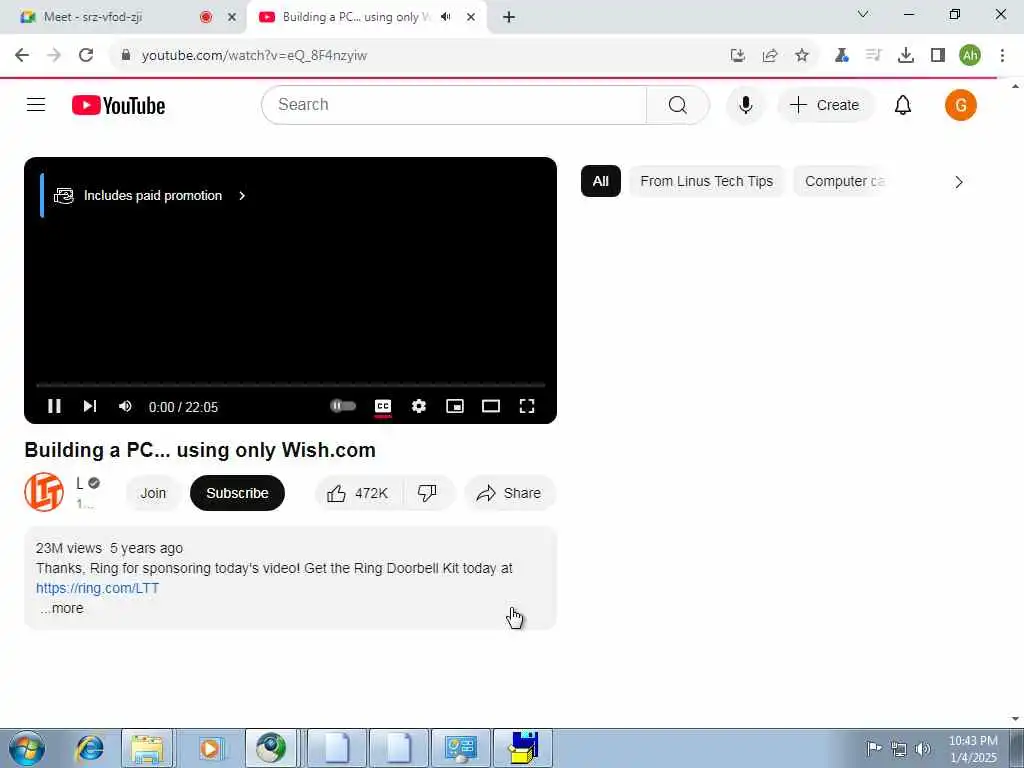
Task: Enable miniplayer mode
Action: pos(455,406)
